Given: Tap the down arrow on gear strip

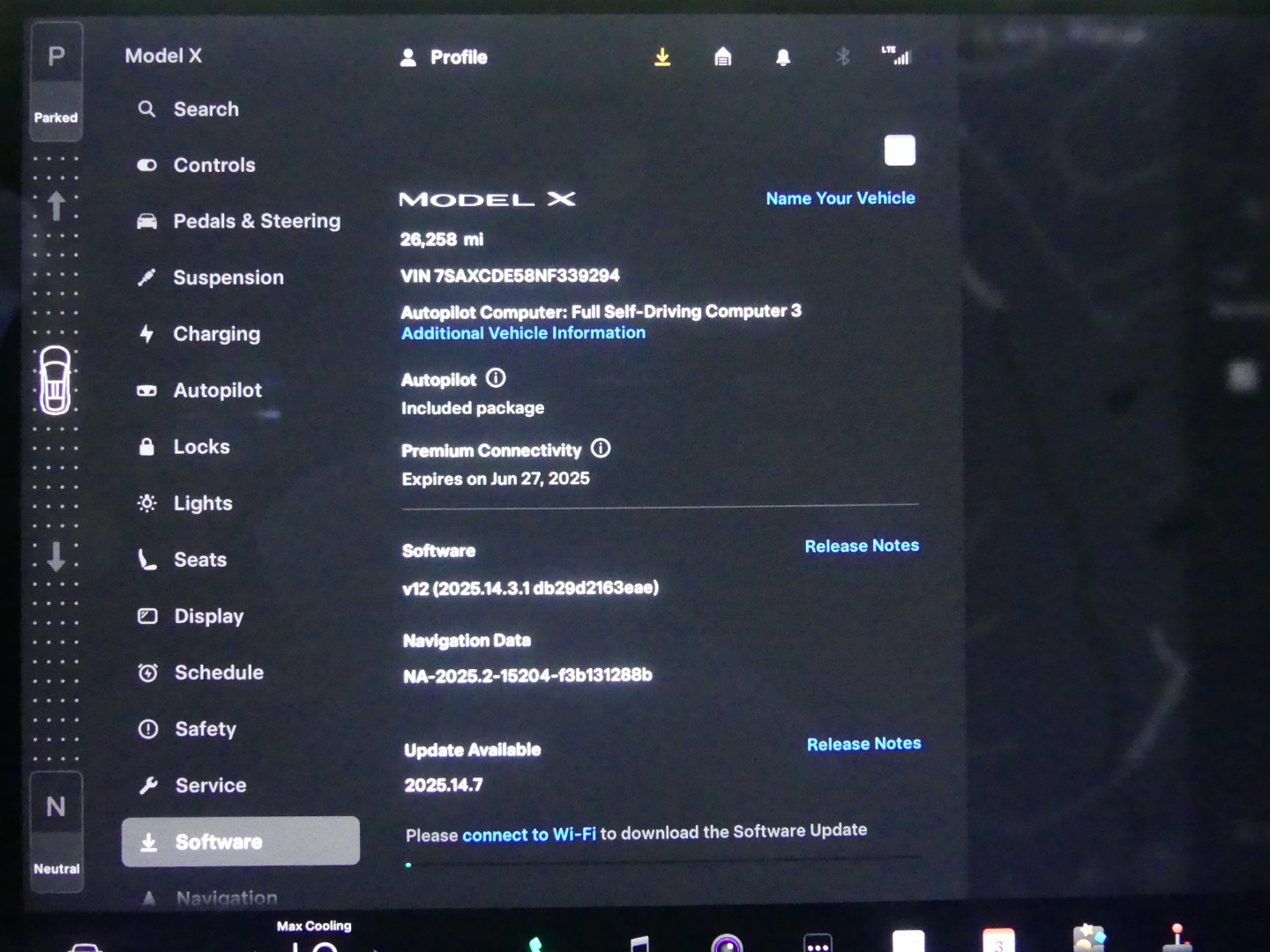Looking at the screenshot, I should pos(56,556).
